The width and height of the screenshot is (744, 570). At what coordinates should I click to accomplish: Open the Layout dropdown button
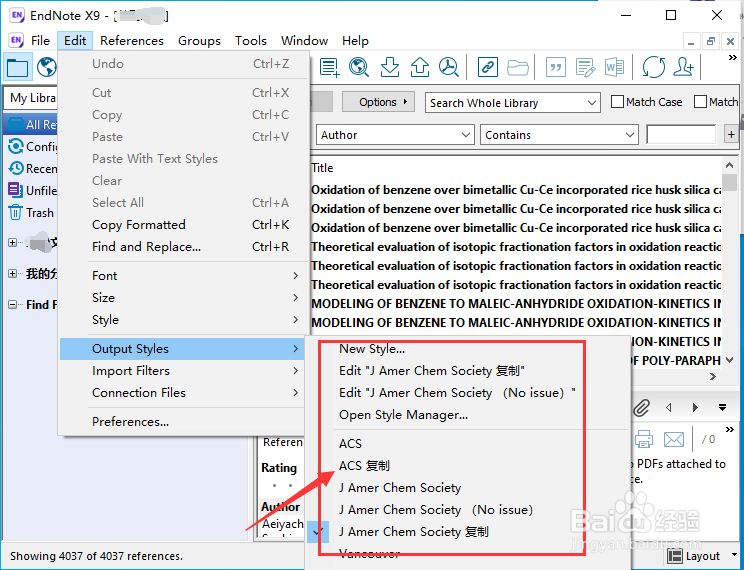pos(702,556)
